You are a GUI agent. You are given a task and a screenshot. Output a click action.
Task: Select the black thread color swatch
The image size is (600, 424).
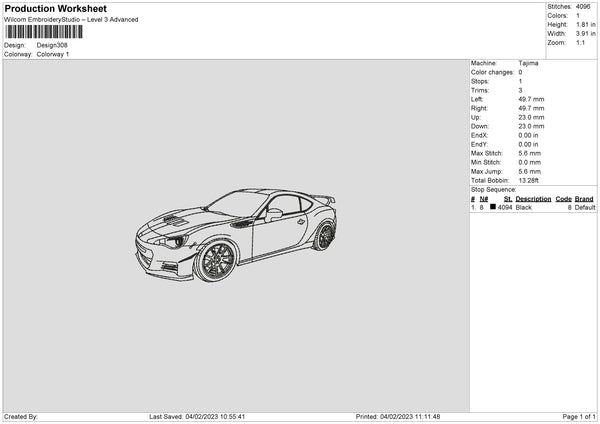tap(493, 207)
